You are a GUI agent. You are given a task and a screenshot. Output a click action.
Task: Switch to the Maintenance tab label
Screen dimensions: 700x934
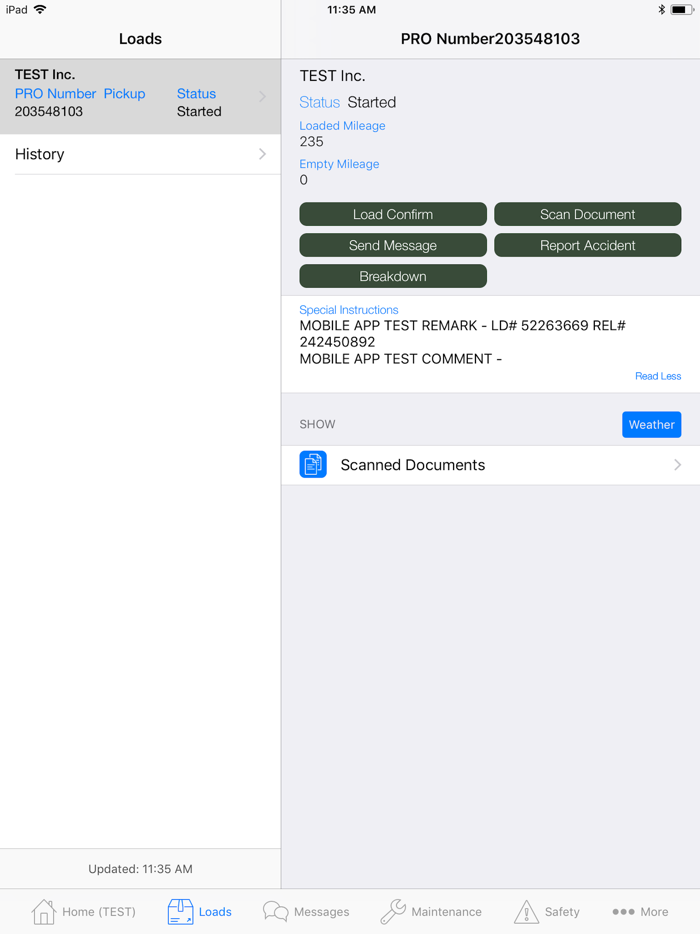click(x=446, y=912)
